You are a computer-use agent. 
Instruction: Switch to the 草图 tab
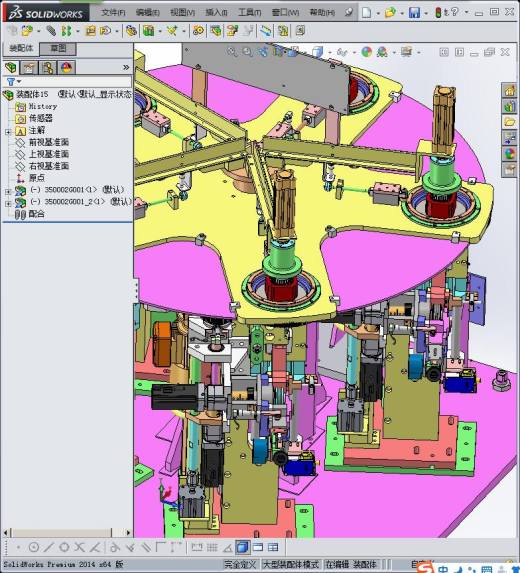click(58, 48)
